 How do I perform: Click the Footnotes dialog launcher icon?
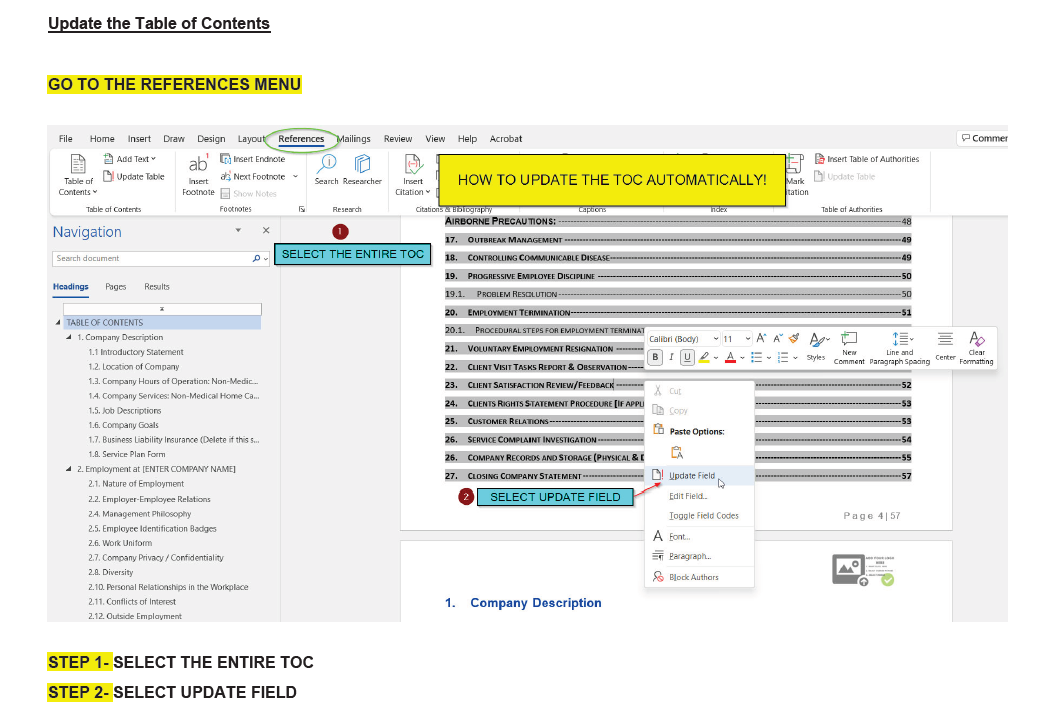pyautogui.click(x=302, y=210)
